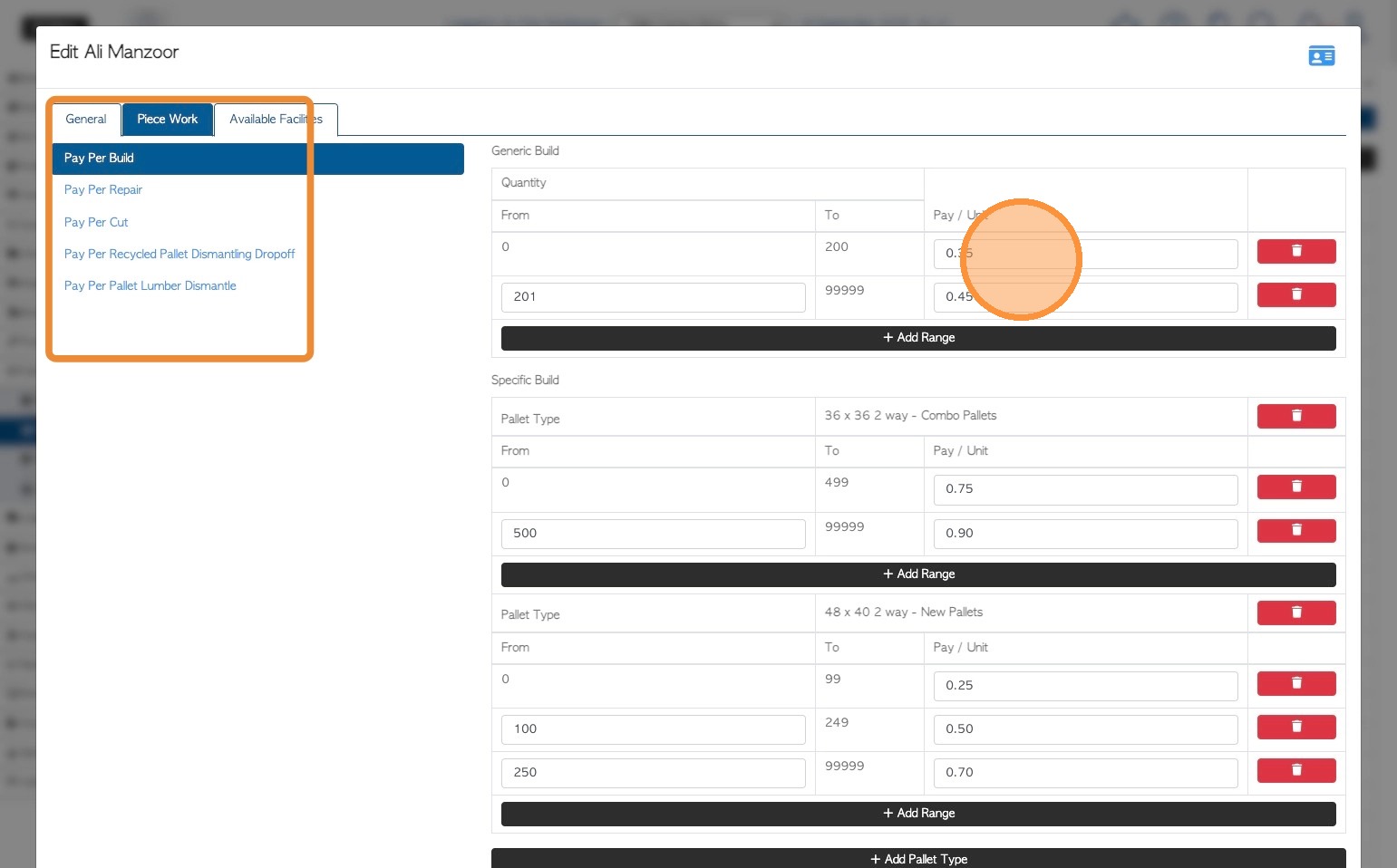Edit the Generic Build pay field showing 0.35

coord(1086,254)
